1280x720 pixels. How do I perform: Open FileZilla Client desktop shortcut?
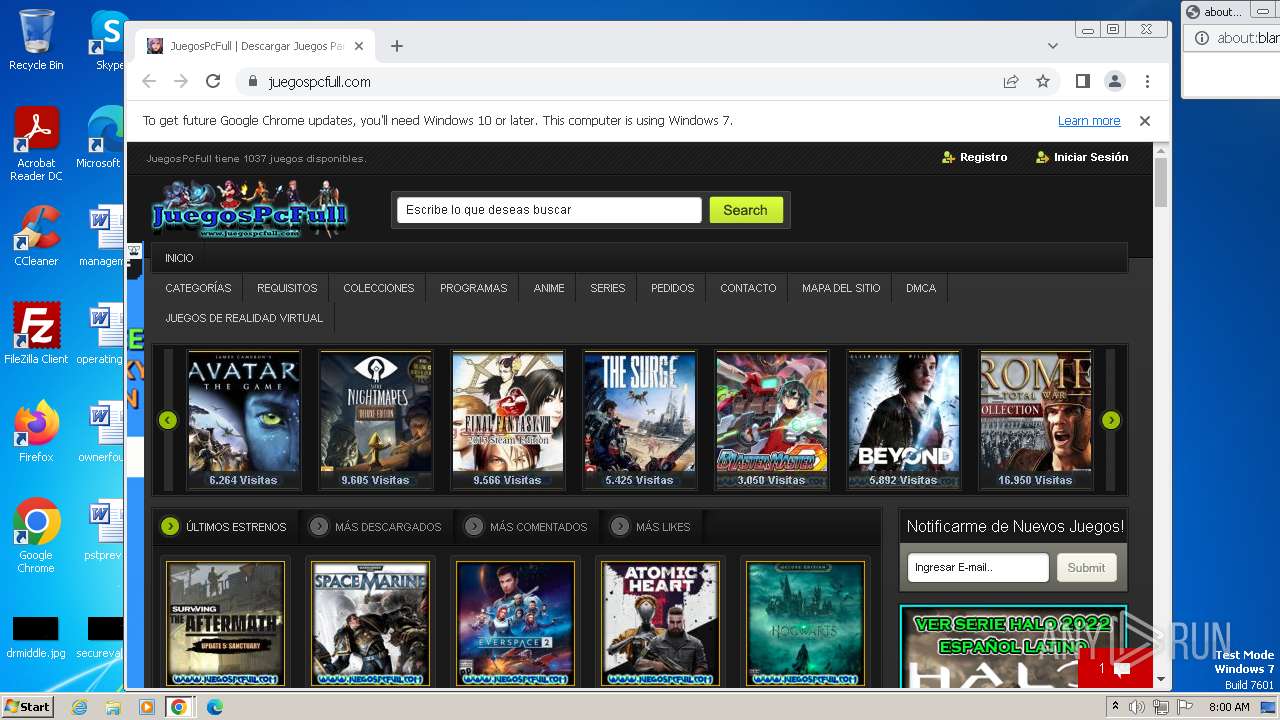point(36,334)
